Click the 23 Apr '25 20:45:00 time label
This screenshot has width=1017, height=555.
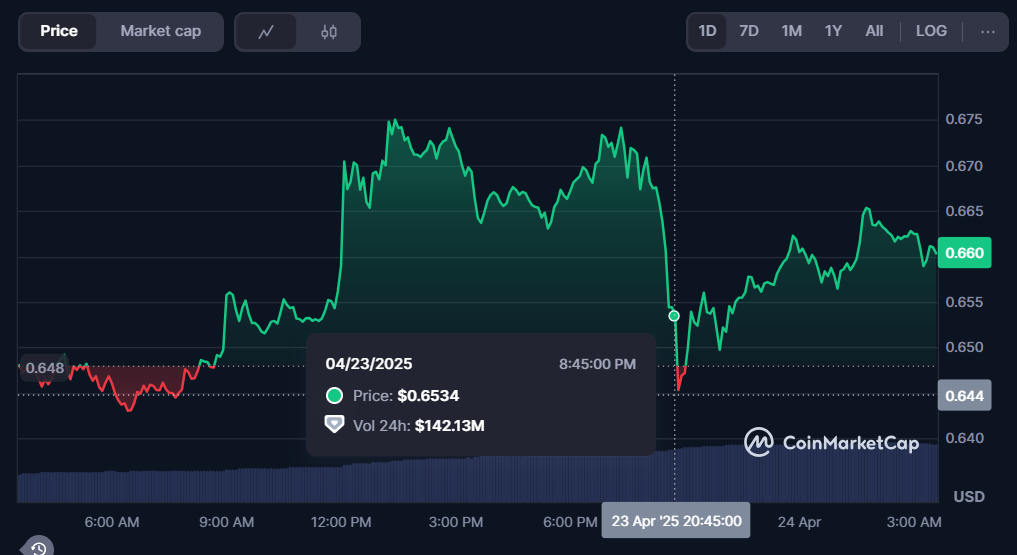point(676,520)
